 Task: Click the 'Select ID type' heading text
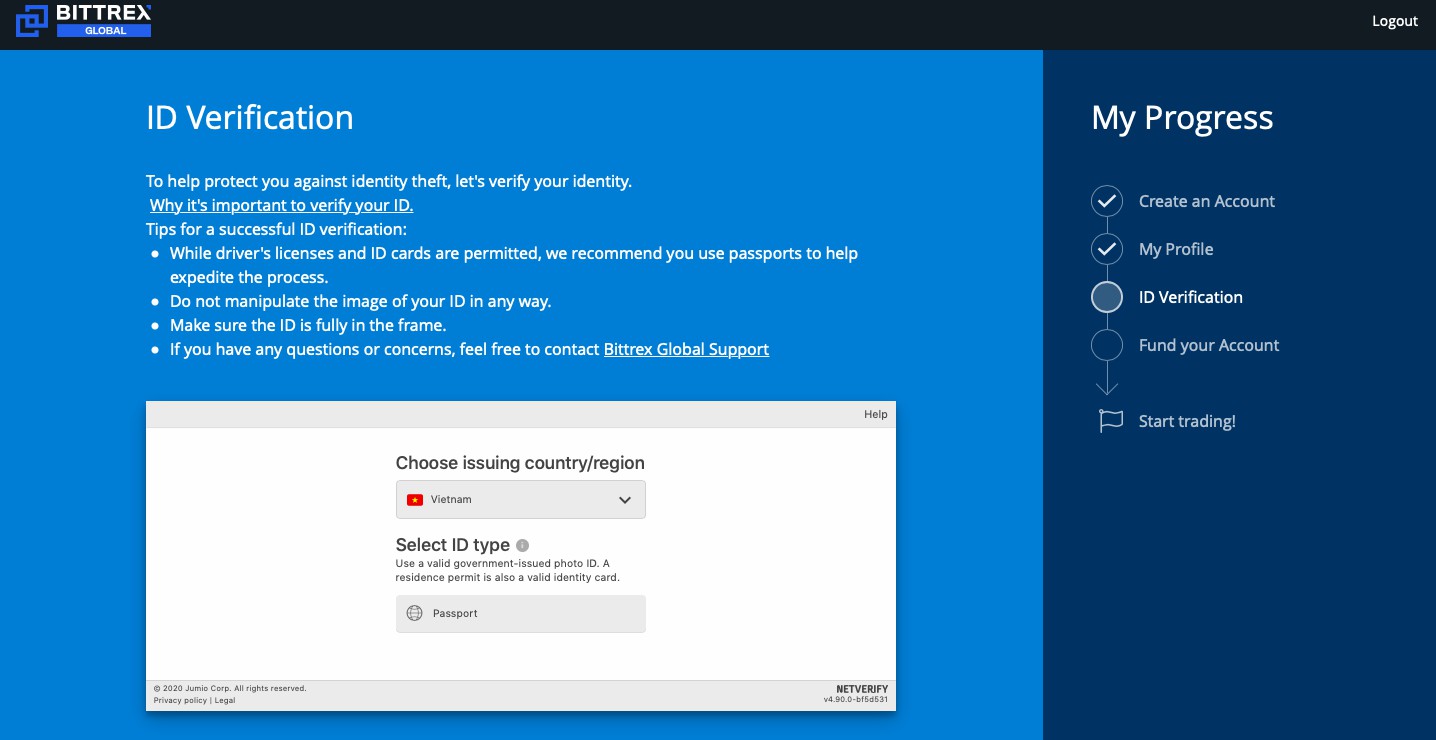coord(453,545)
